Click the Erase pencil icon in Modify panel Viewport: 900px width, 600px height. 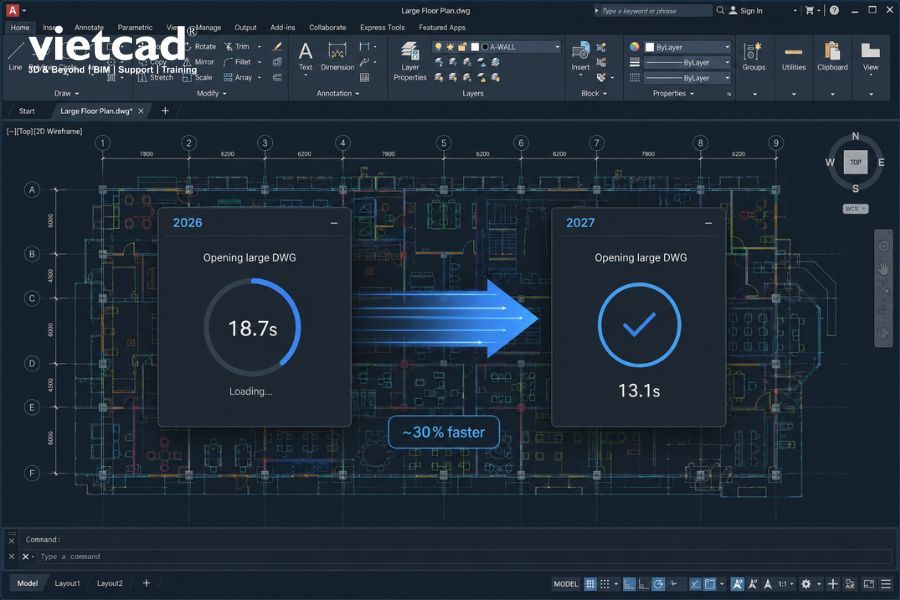point(277,47)
